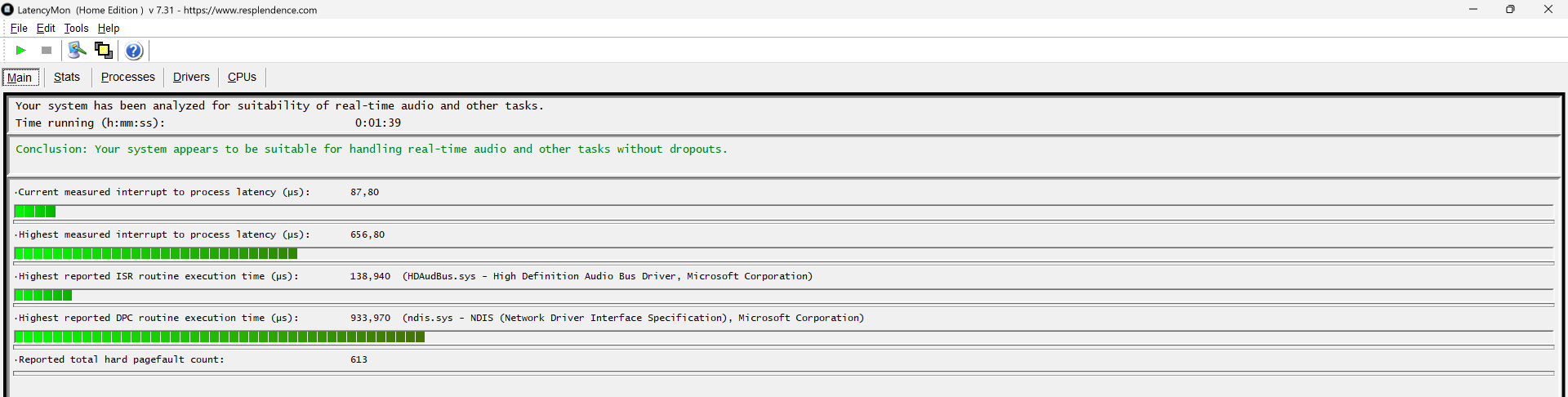Click the overlapping squares toolbar icon

coord(104,51)
